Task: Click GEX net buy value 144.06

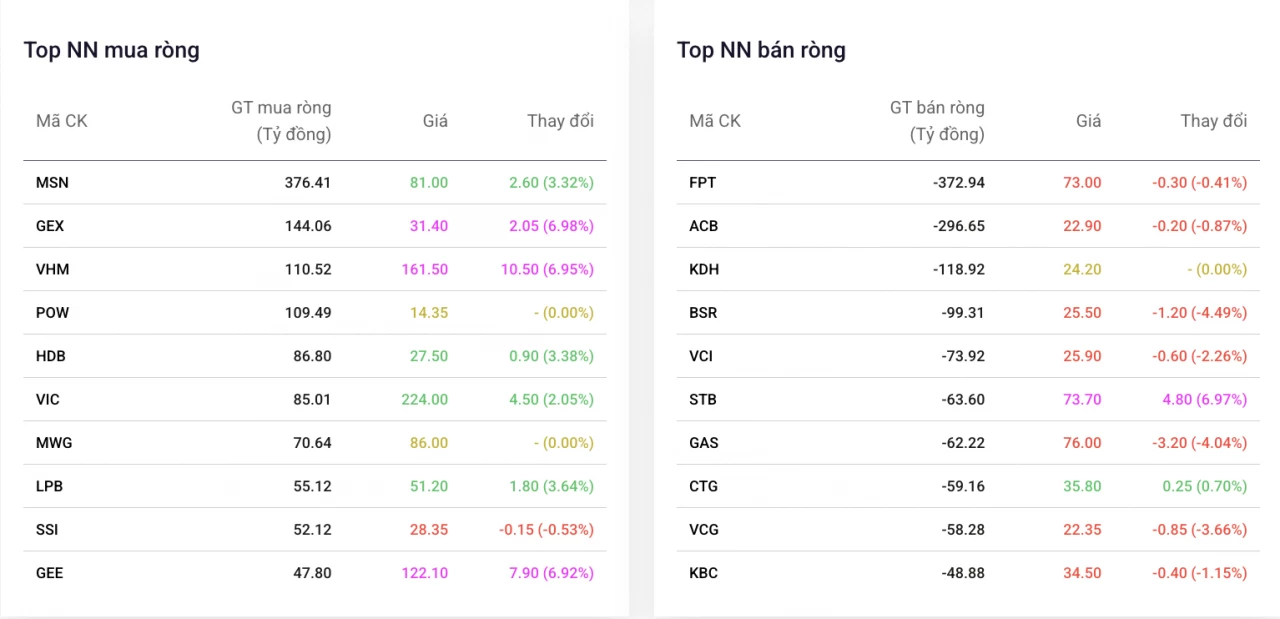Action: click(308, 226)
